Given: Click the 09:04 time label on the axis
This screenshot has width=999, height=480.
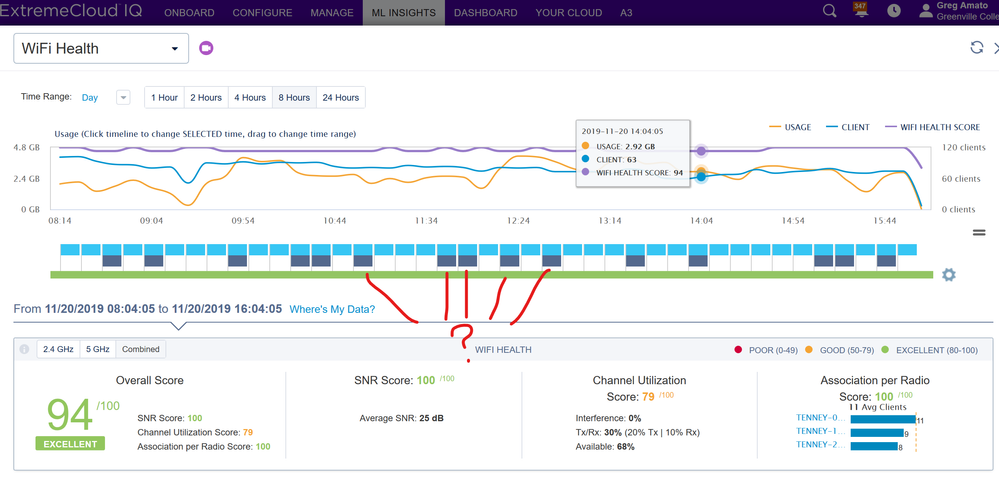Looking at the screenshot, I should (x=152, y=221).
